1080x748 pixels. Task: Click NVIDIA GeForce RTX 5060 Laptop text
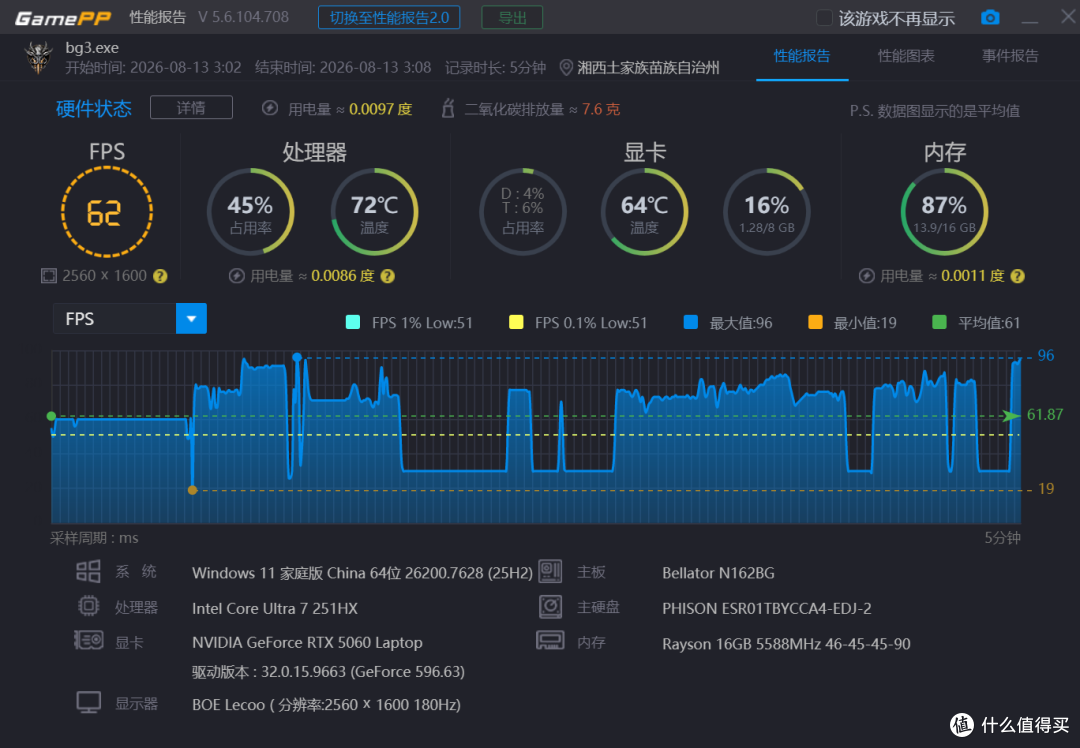point(307,643)
